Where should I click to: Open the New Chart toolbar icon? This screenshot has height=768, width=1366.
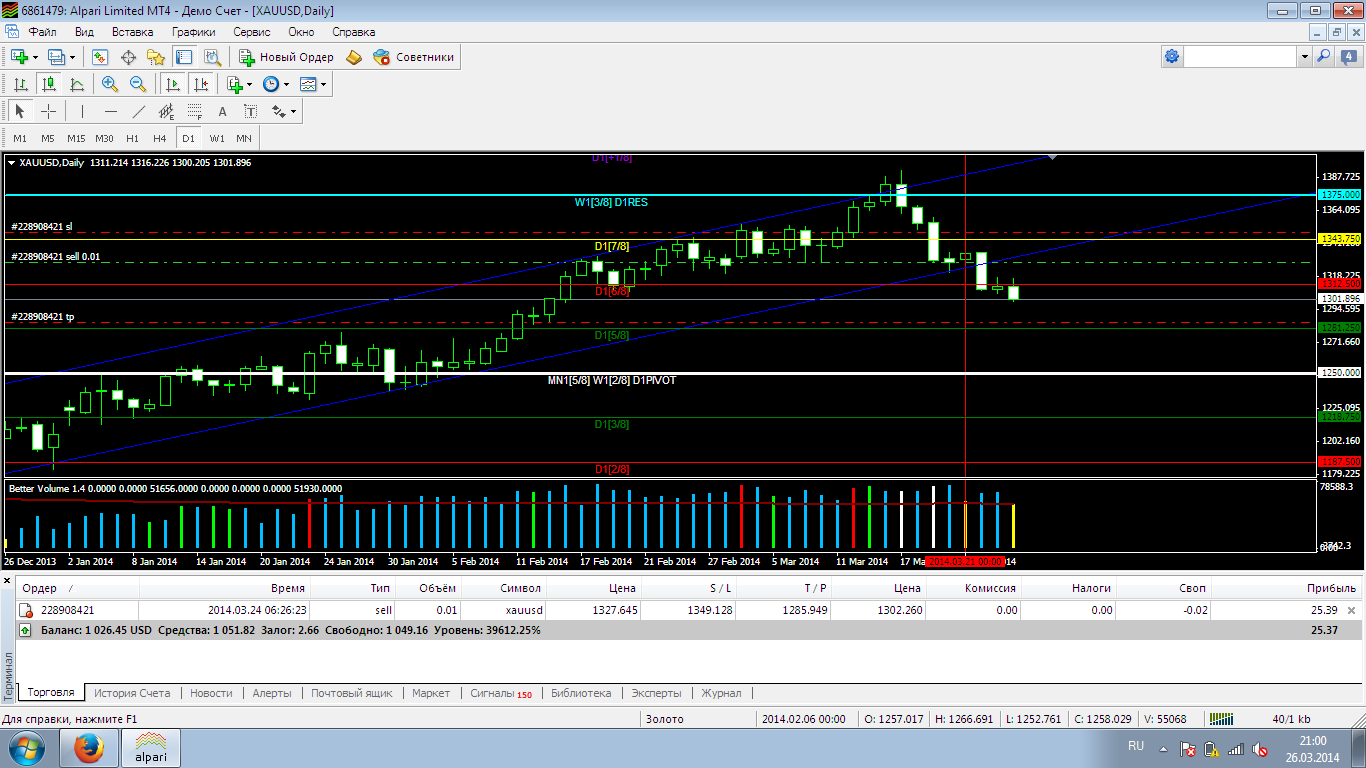19,57
